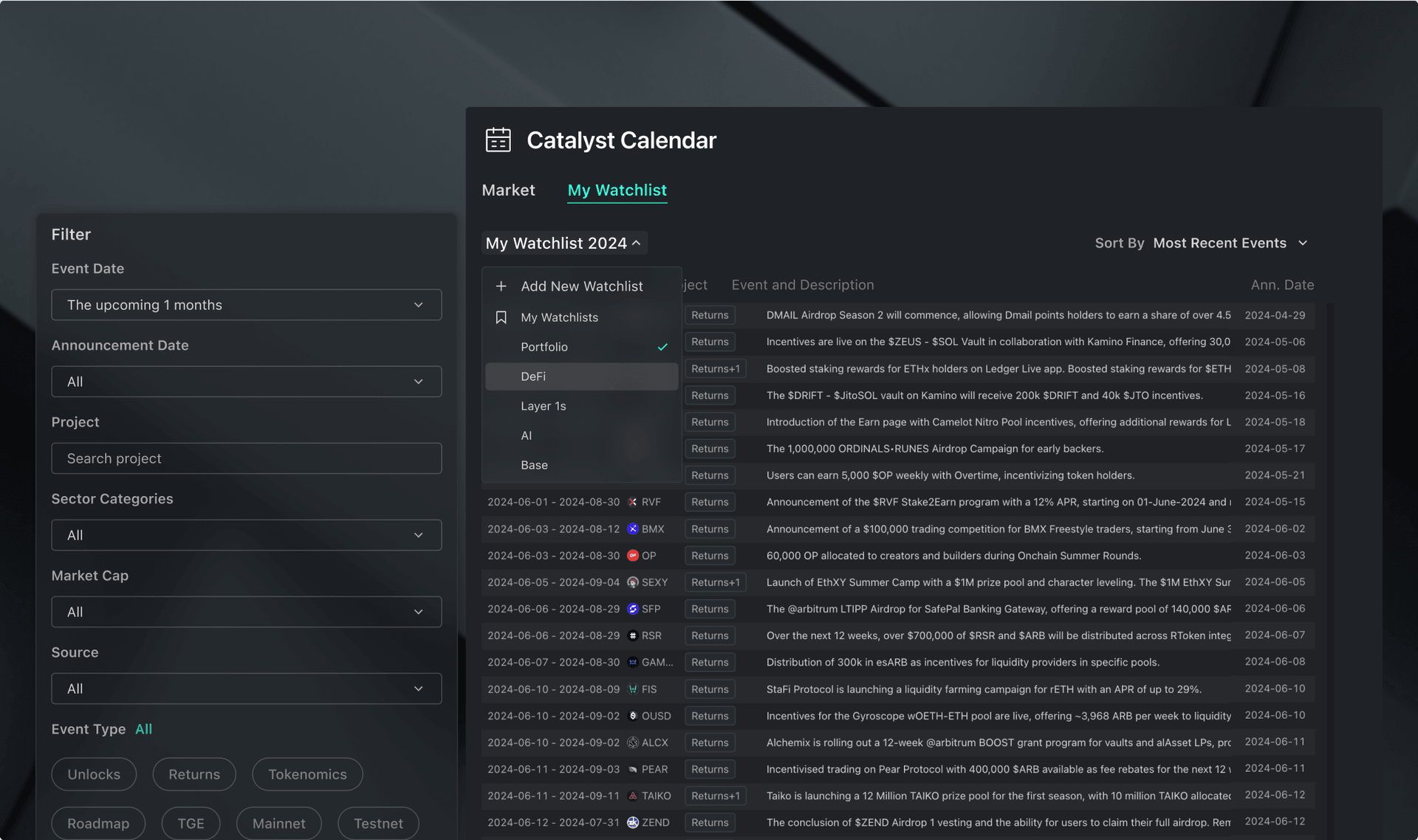Toggle the TGE event type chip

(x=191, y=823)
